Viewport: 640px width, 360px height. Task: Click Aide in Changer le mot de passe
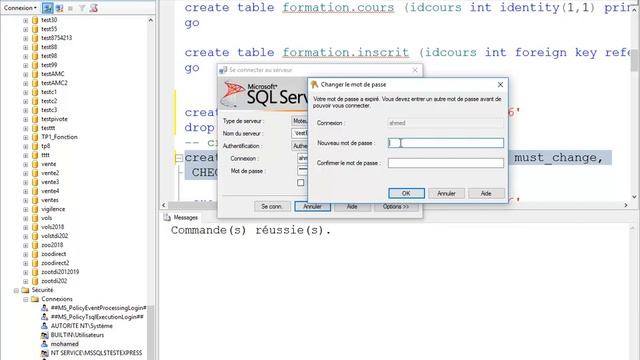tap(486, 193)
